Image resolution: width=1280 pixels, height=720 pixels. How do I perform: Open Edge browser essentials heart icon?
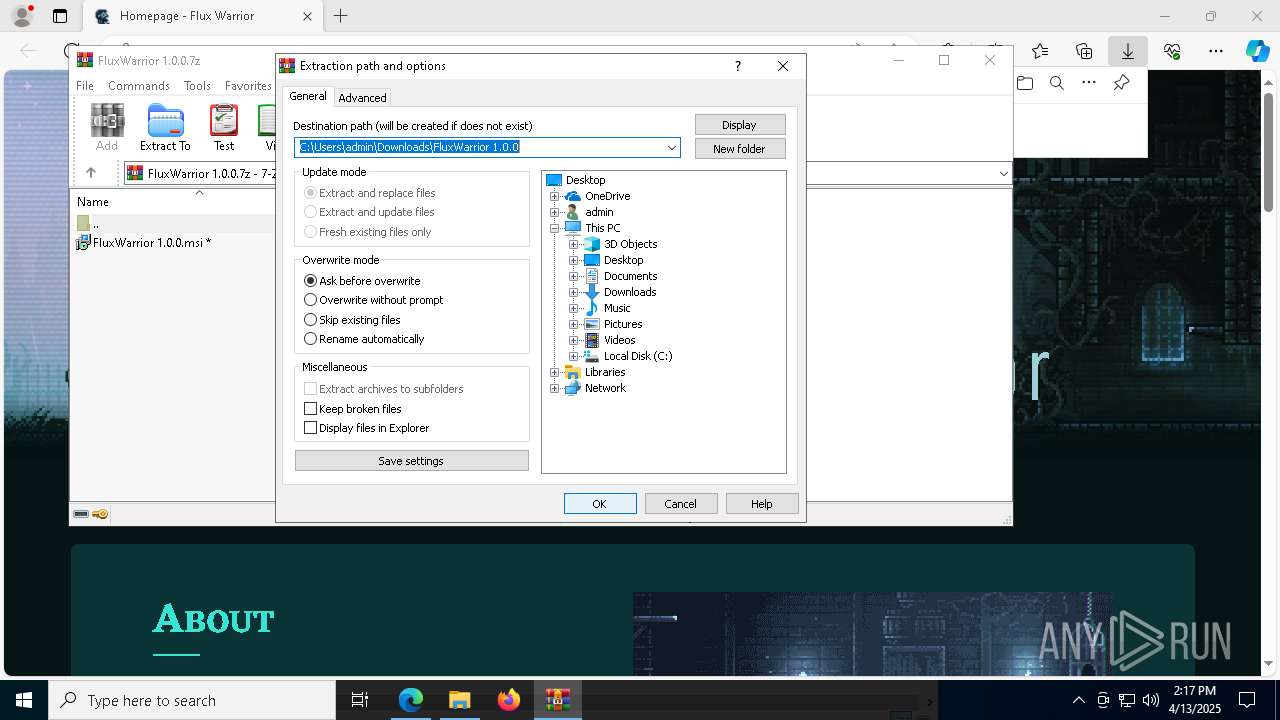point(1172,51)
